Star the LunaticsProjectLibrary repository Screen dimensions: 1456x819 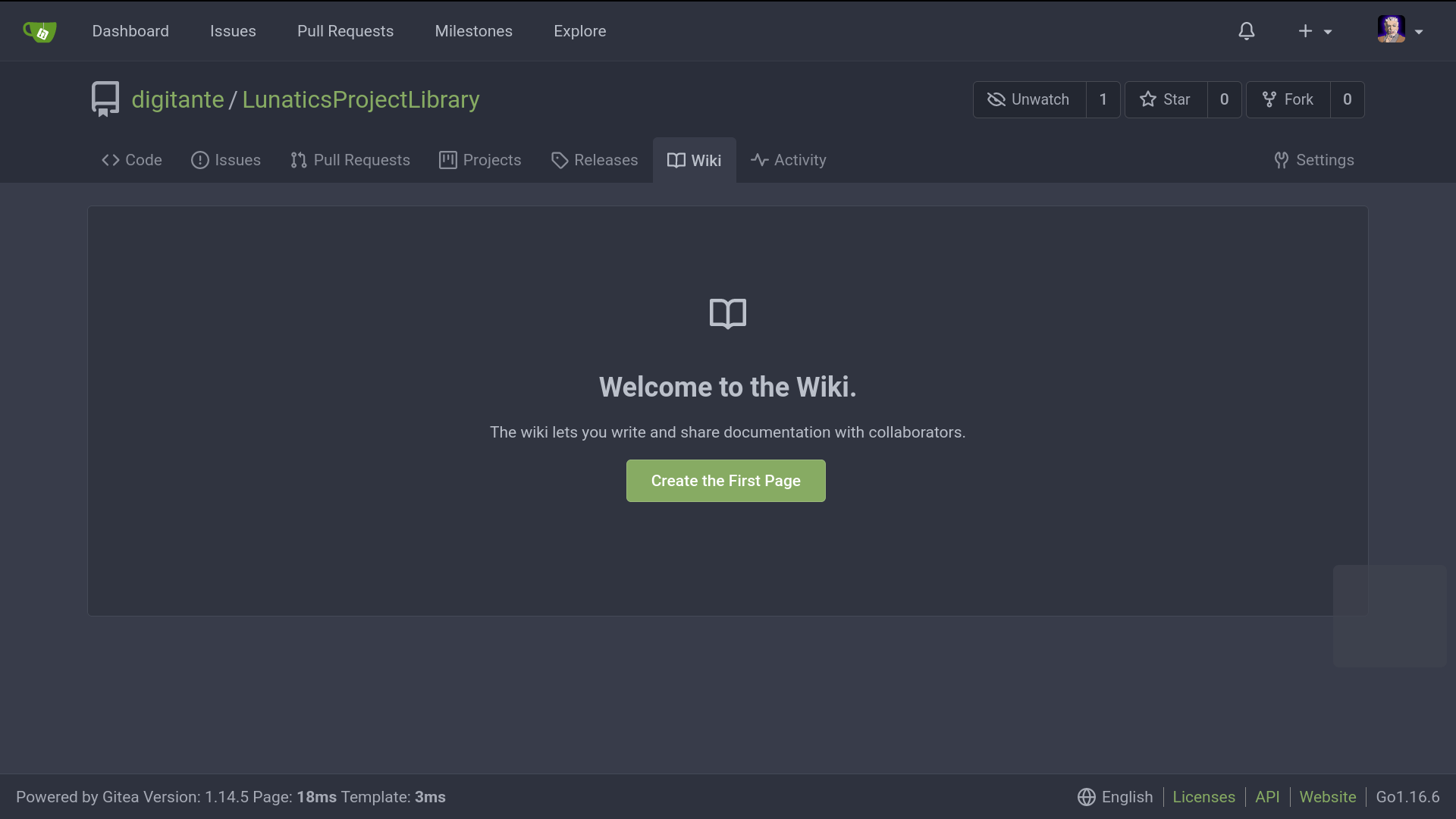pos(1166,99)
